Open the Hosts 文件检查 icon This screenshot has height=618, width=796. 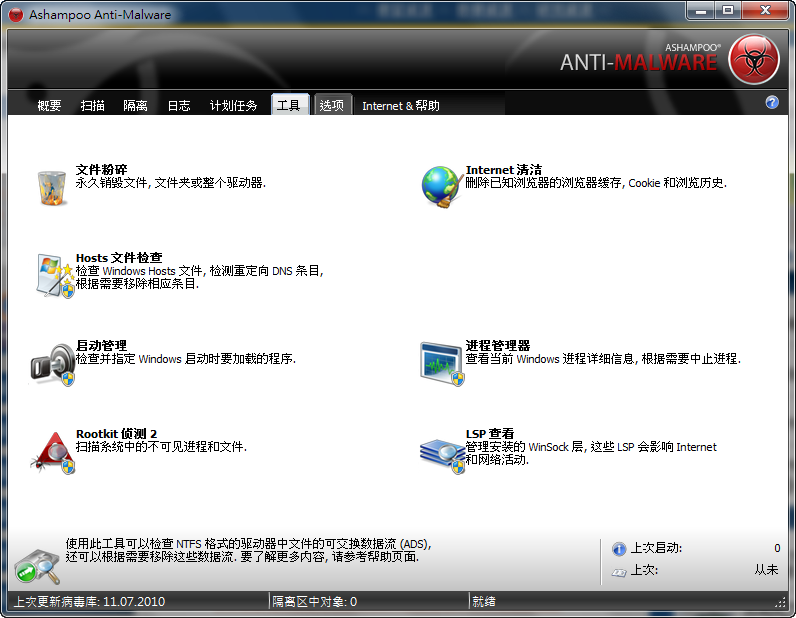[53, 276]
